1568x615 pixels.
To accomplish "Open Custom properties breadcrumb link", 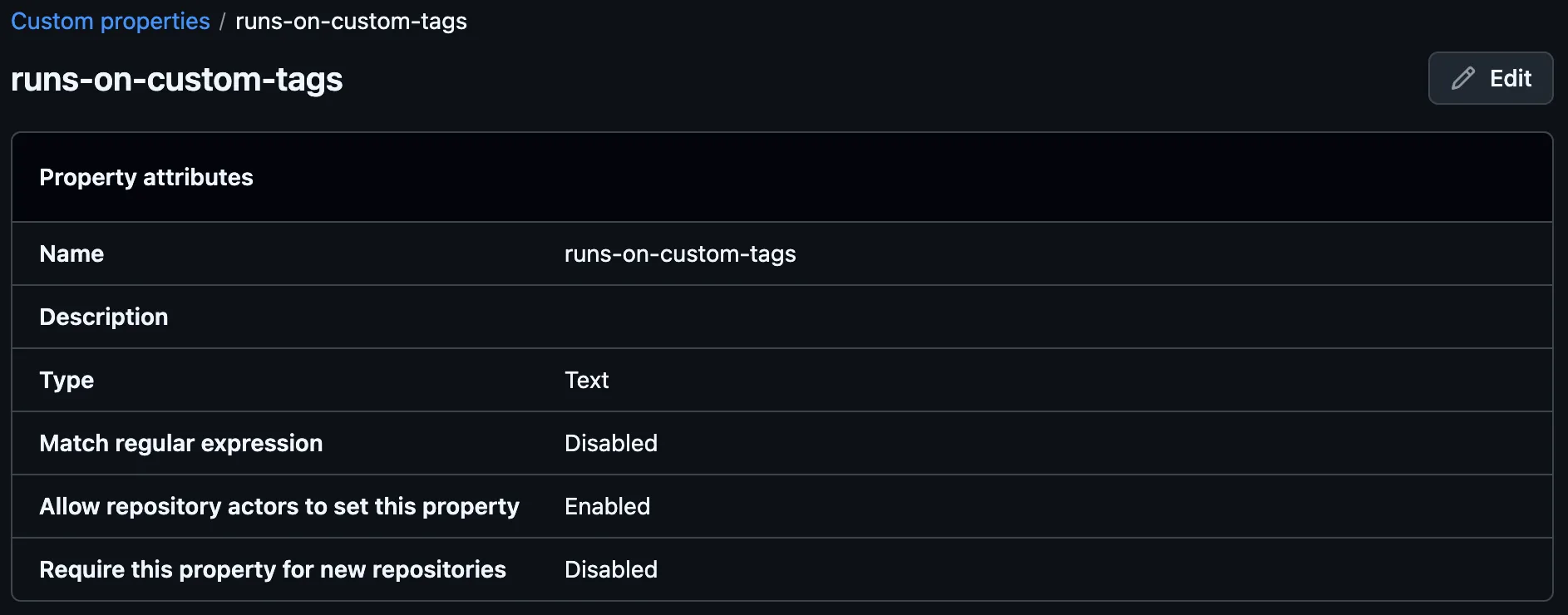I will (x=110, y=21).
